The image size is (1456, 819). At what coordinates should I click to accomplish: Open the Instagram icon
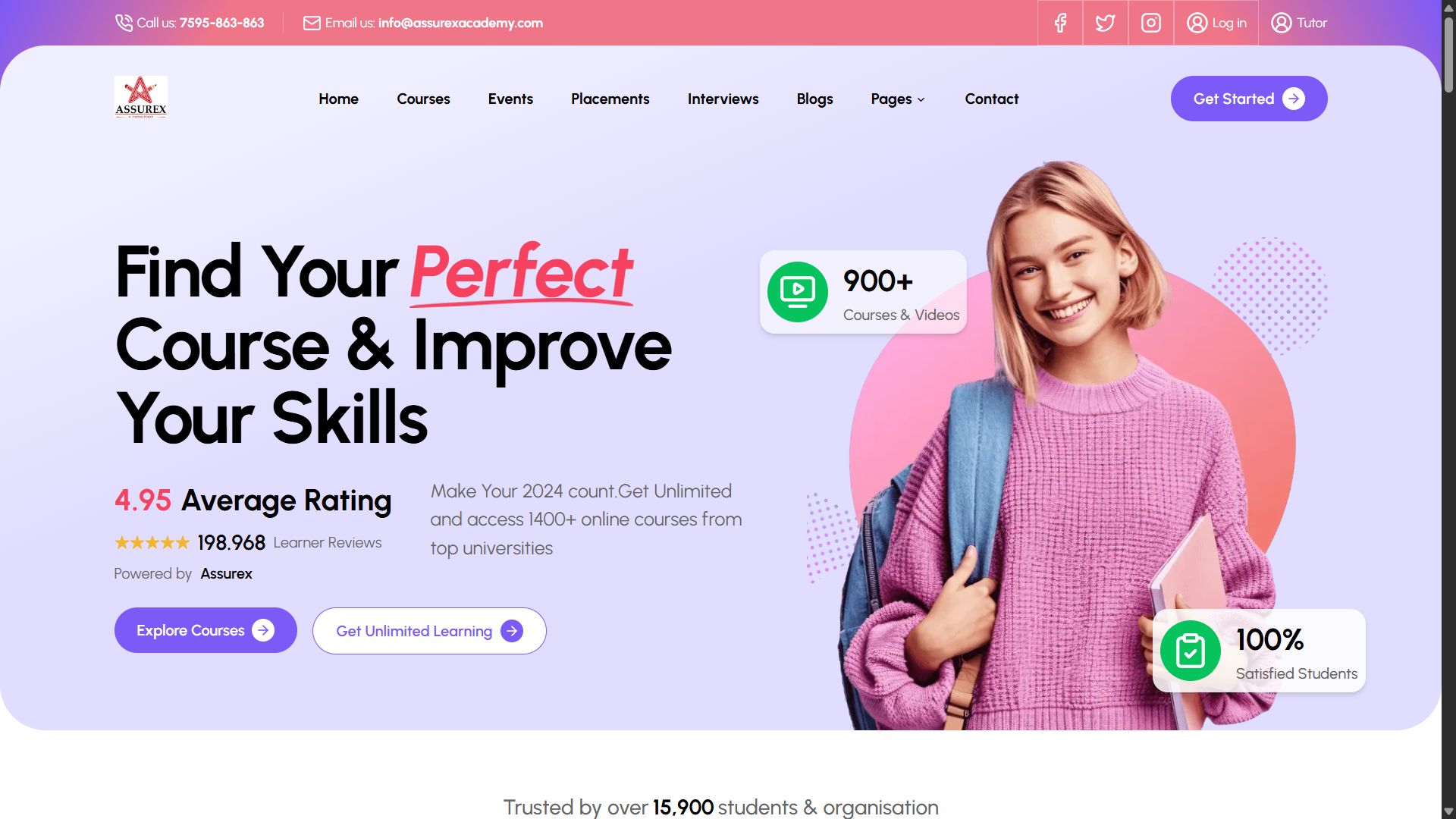pos(1151,23)
